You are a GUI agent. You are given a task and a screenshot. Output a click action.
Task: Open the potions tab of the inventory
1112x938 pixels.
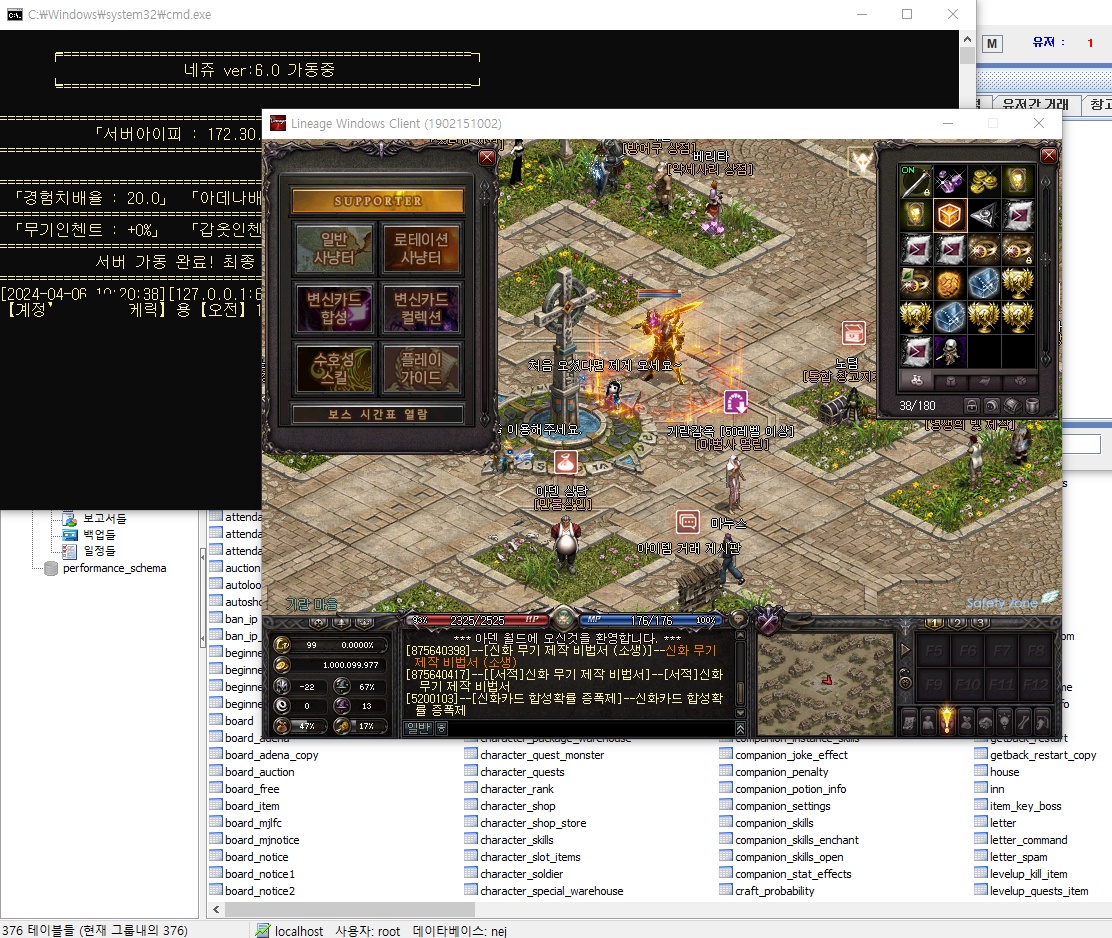[916, 381]
